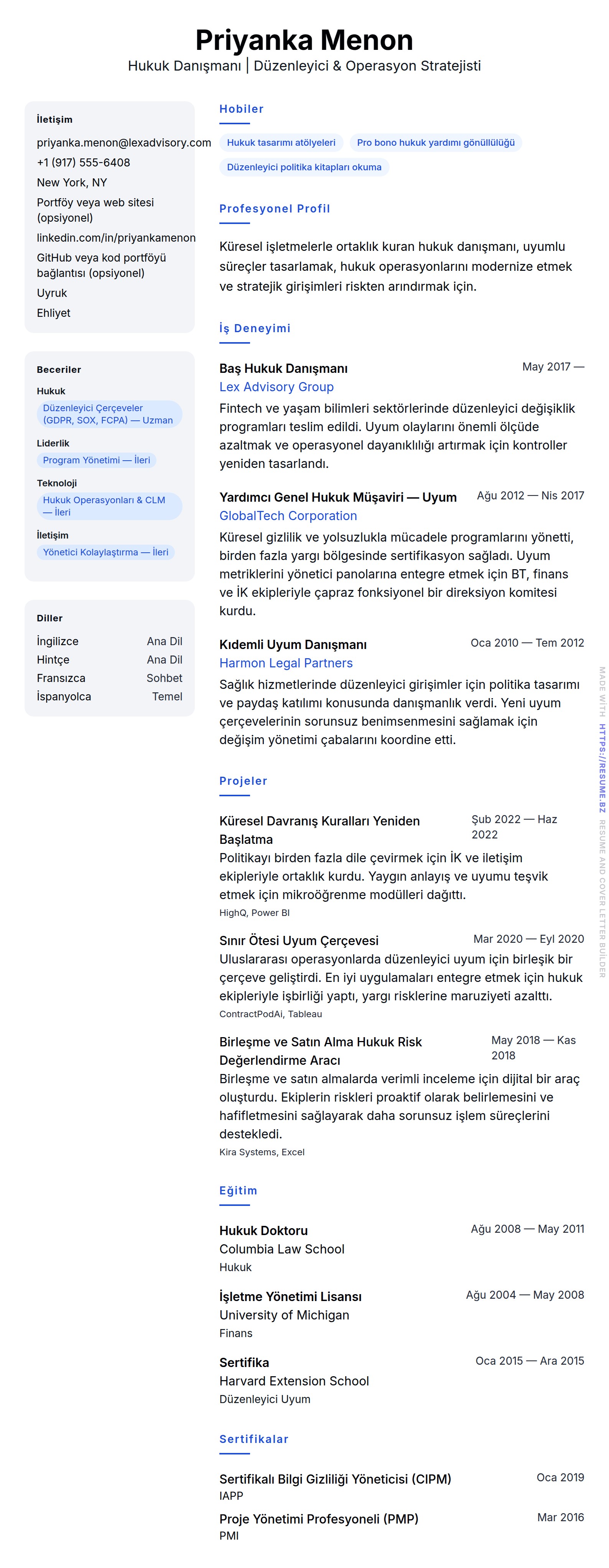Click the Priyanka Menon name heading
This screenshot has width=609, height=1568.
pos(304,40)
